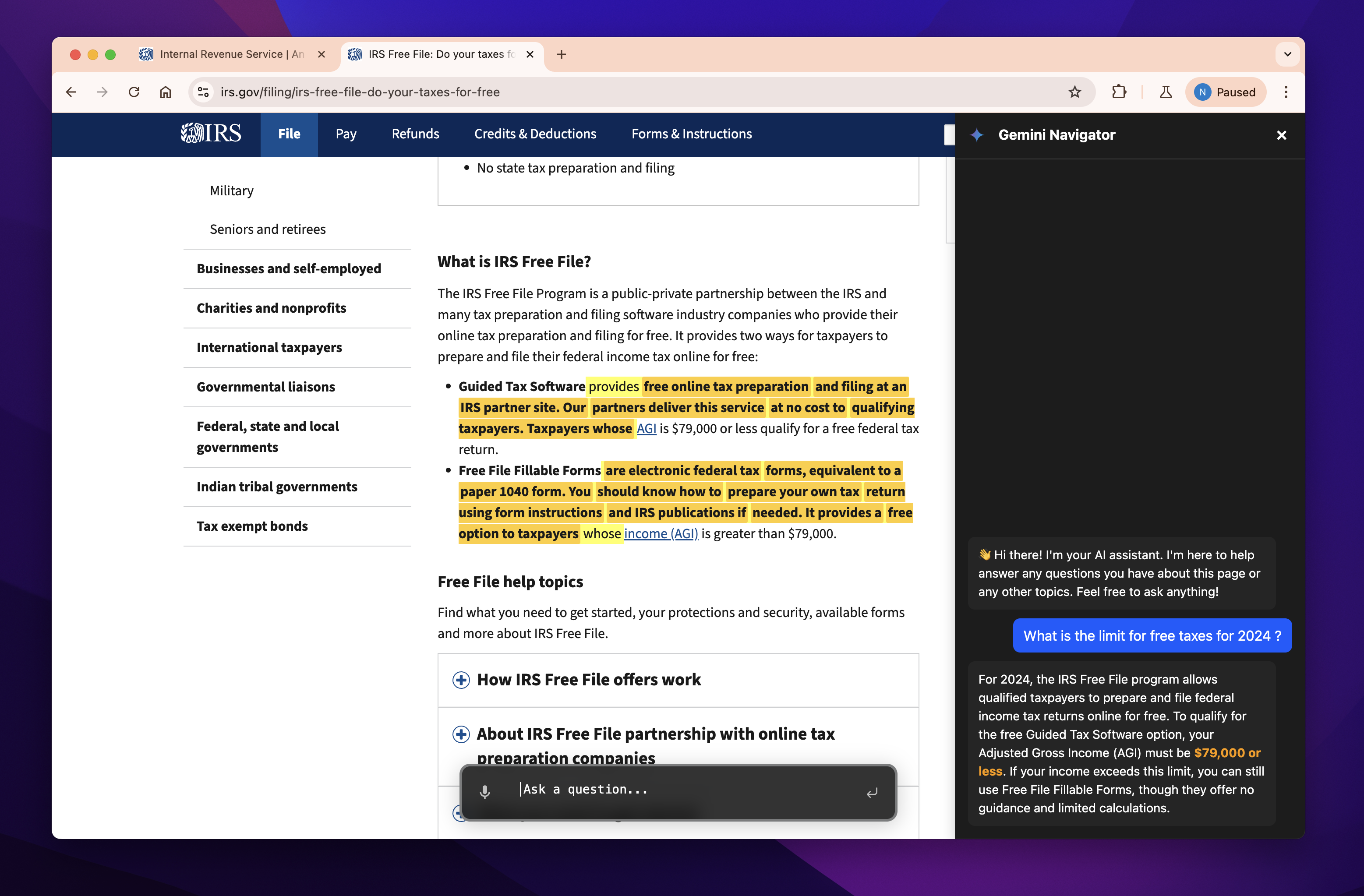The image size is (1364, 896).
Task: Click the IRS logo
Action: (x=211, y=134)
